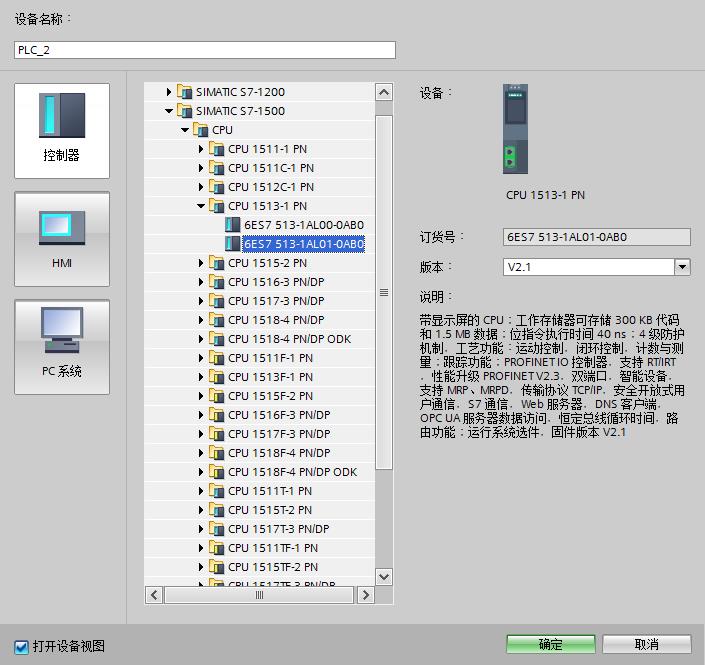Cancel with the 取消 button
Screen dimensions: 705x665
tap(647, 644)
